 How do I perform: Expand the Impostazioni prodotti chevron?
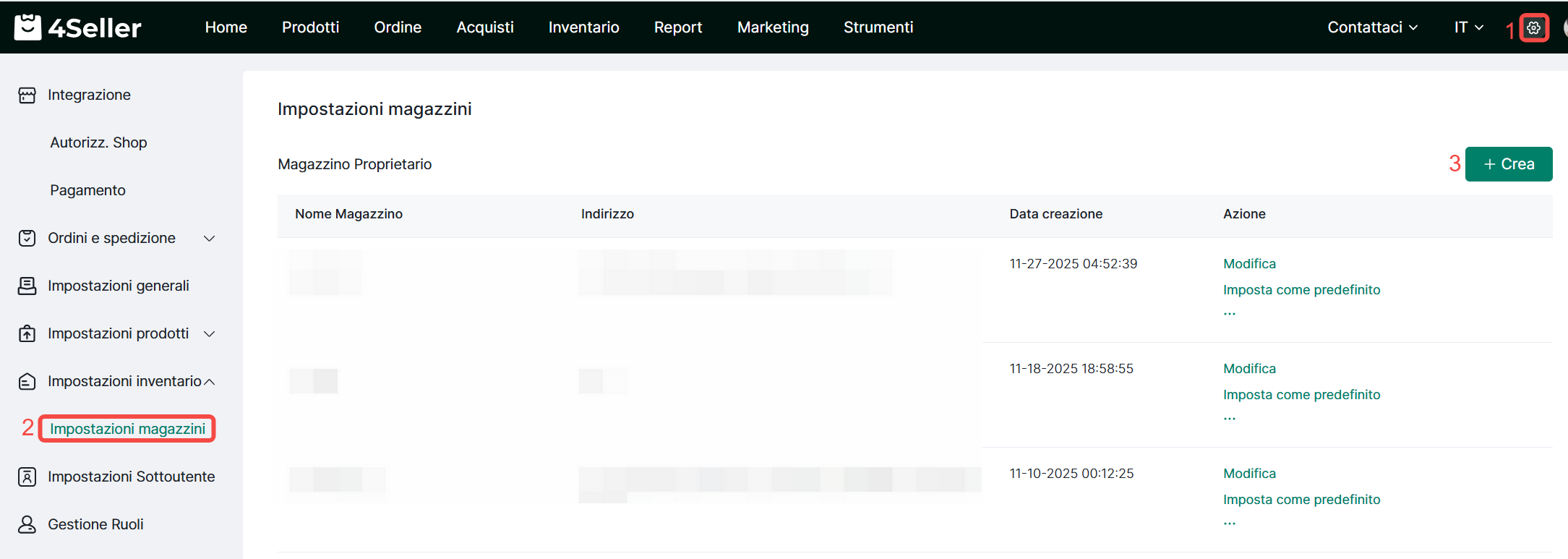pyautogui.click(x=210, y=334)
